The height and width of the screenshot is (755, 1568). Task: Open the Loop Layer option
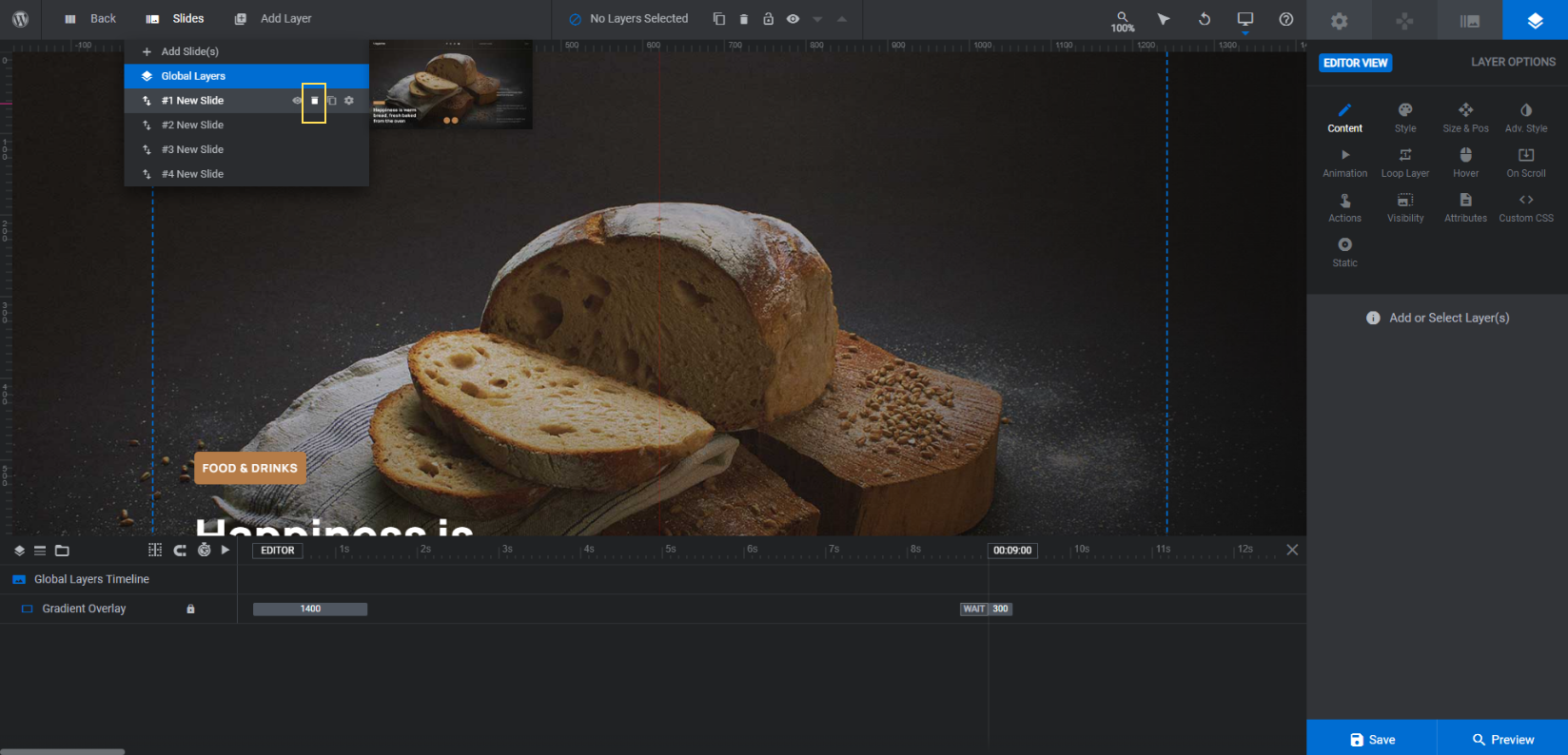click(1405, 164)
